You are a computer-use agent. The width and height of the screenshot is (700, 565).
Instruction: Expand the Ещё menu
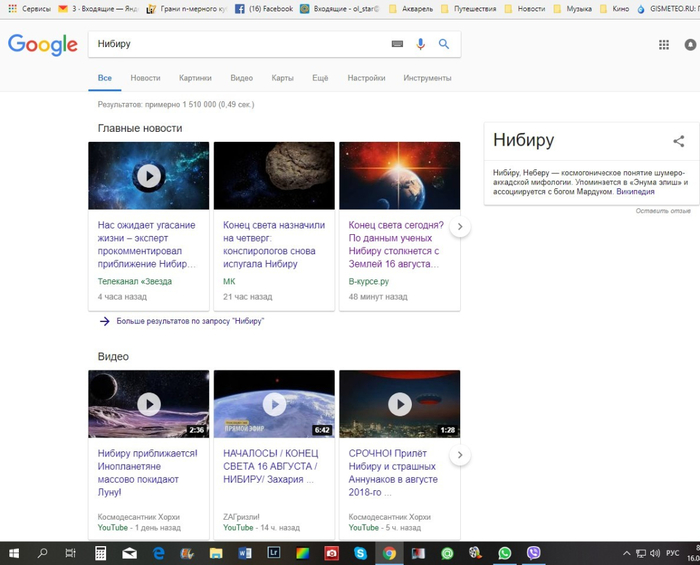pos(320,78)
